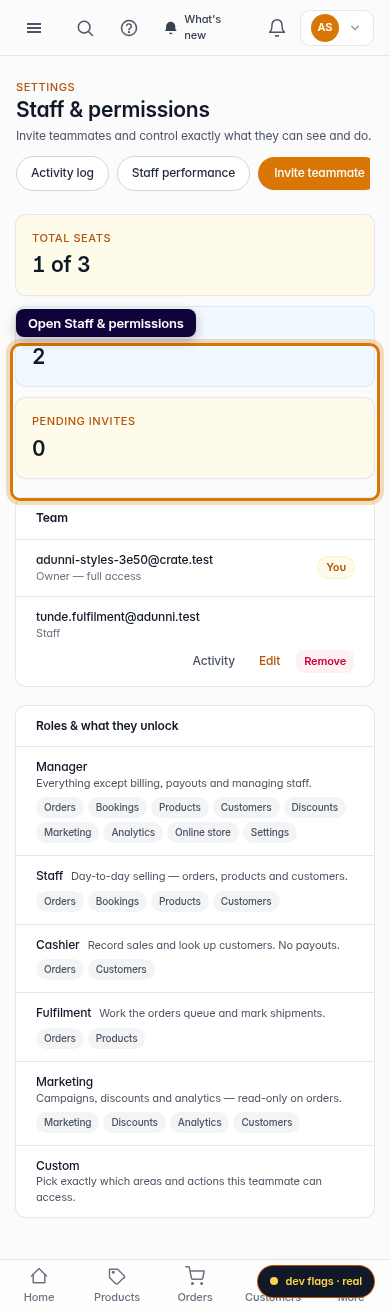This screenshot has height=1313, width=390.
Task: Click Customers chip under Marketing role
Action: 267,1122
